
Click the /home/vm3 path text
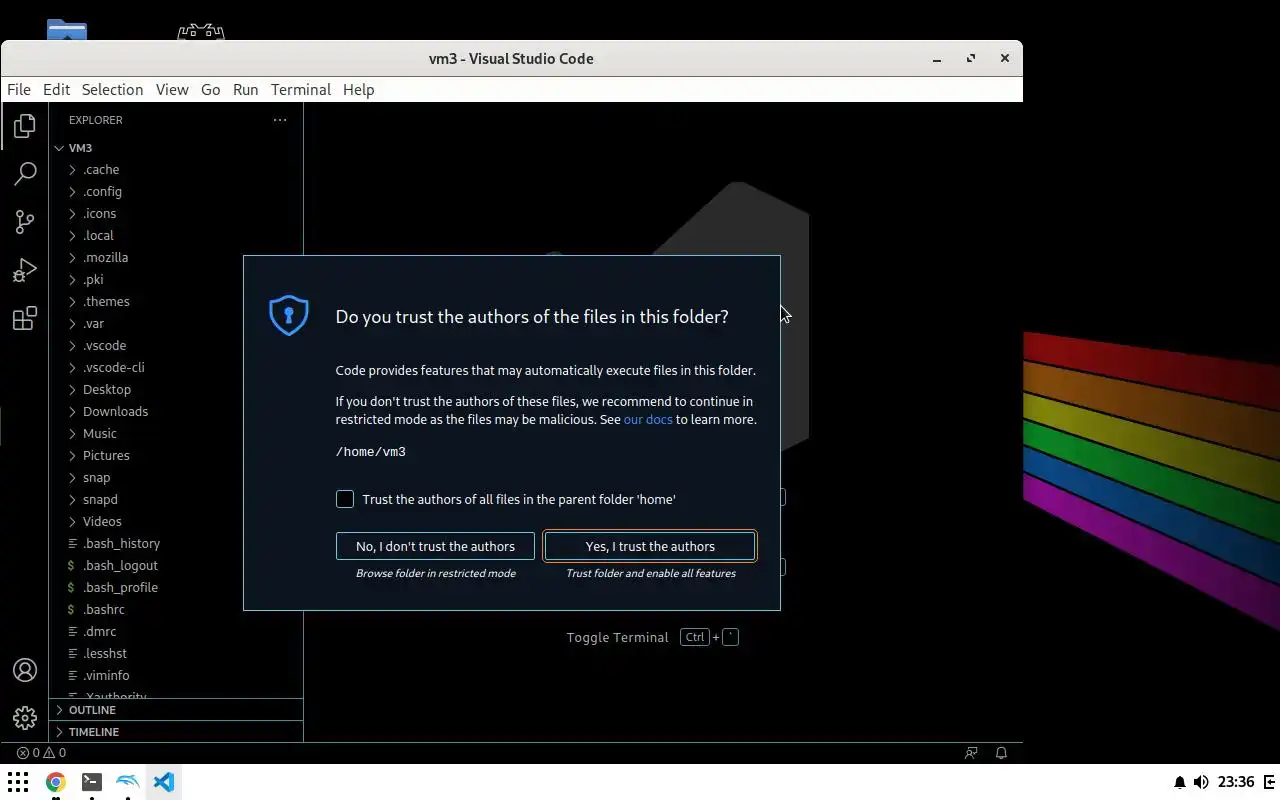[370, 452]
